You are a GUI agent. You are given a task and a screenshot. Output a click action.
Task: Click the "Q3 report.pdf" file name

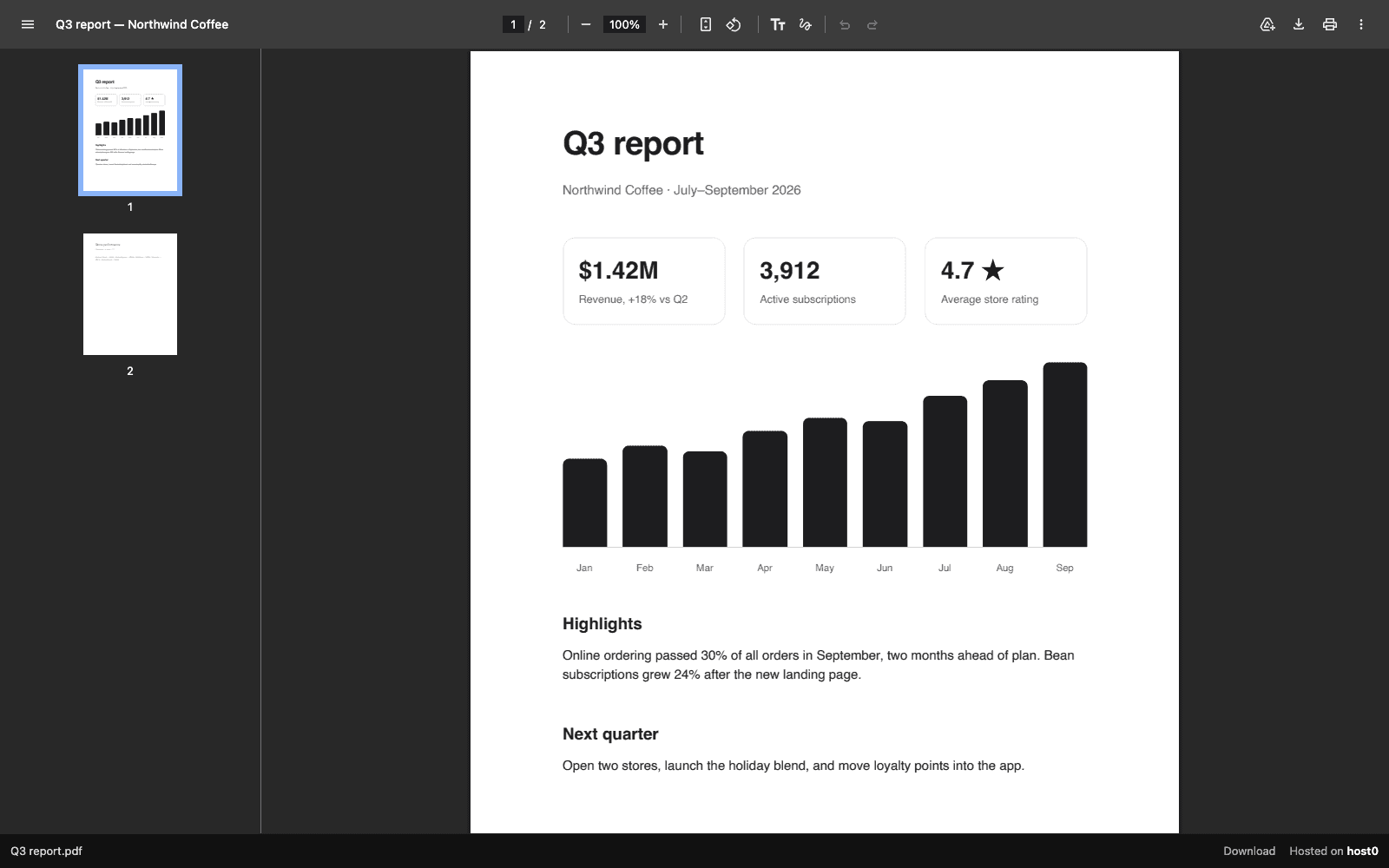tap(46, 851)
